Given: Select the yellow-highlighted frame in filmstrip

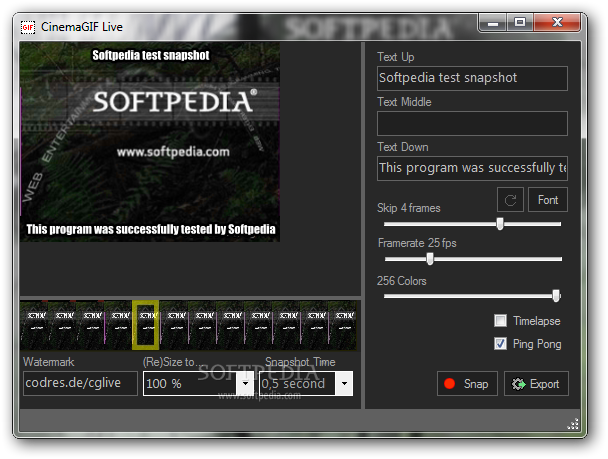Looking at the screenshot, I should click(145, 325).
